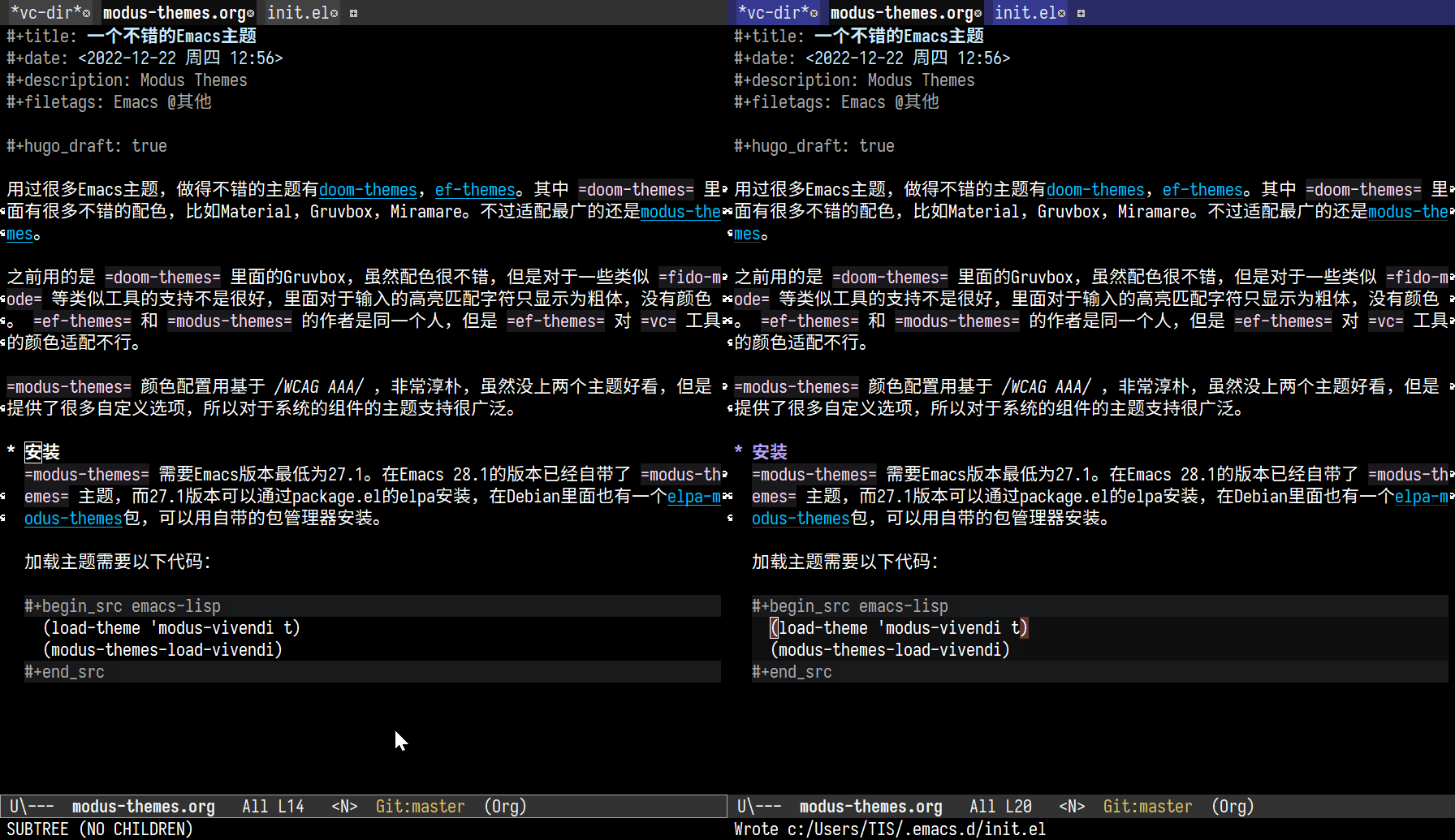Screen dimensions: 1455x840
Task: Switch to *vc-dir* tab in right window
Action: 773,13
